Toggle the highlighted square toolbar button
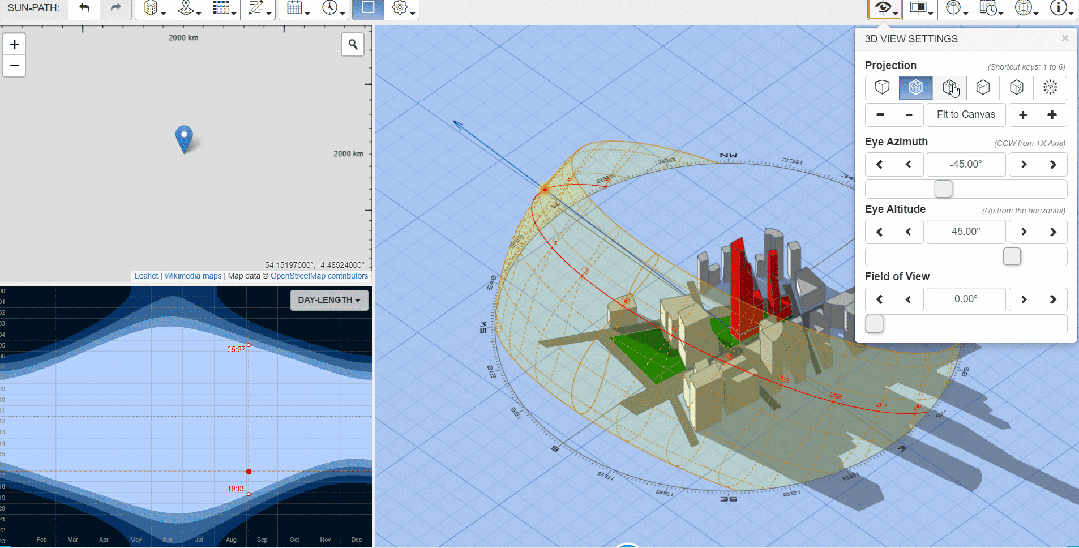Image resolution: width=1079 pixels, height=548 pixels. click(368, 8)
